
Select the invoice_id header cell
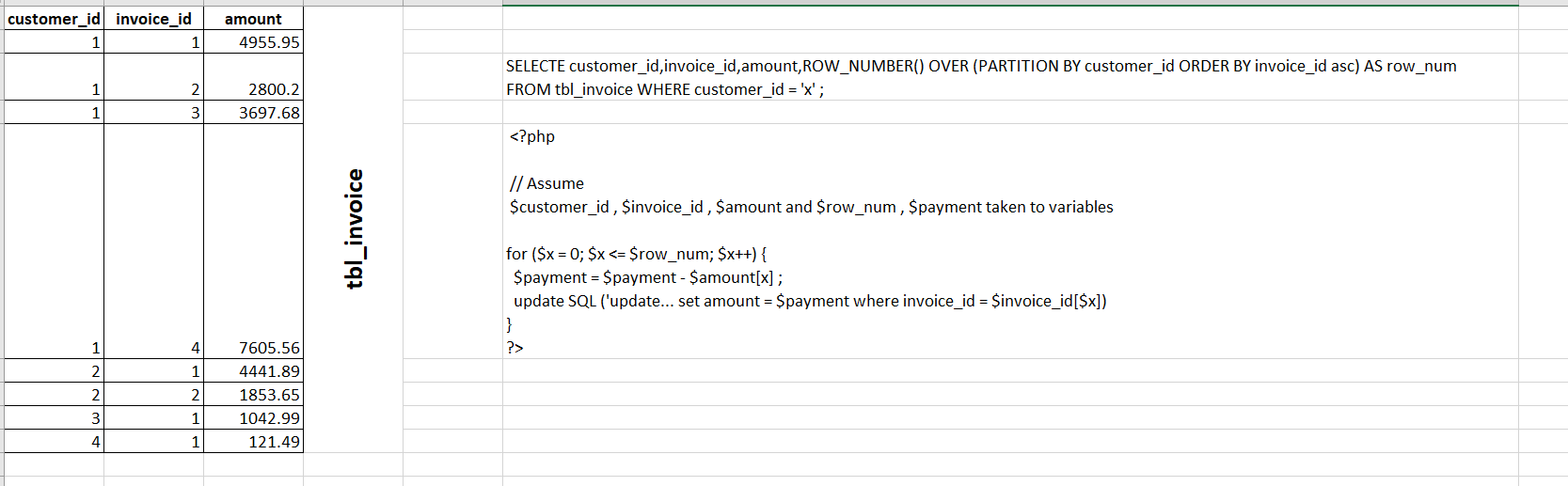coord(153,19)
